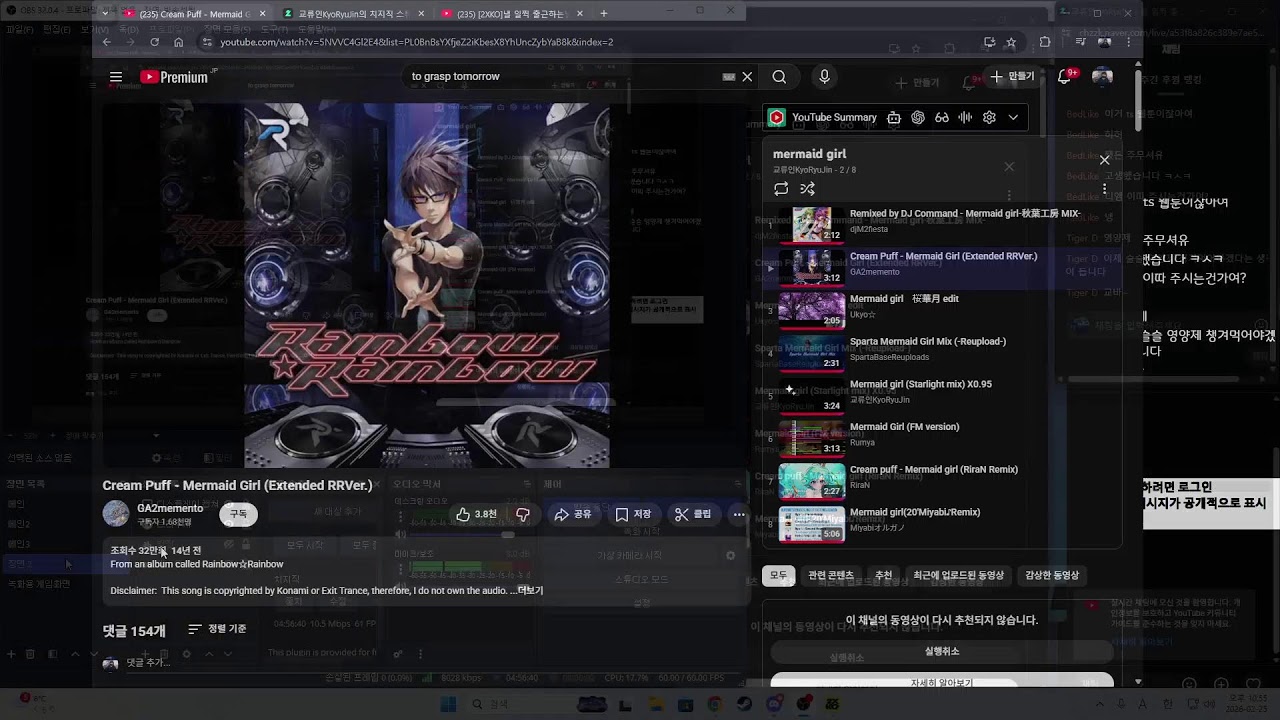
Task: Close the mermaid girl playlist panel
Action: click(1104, 160)
